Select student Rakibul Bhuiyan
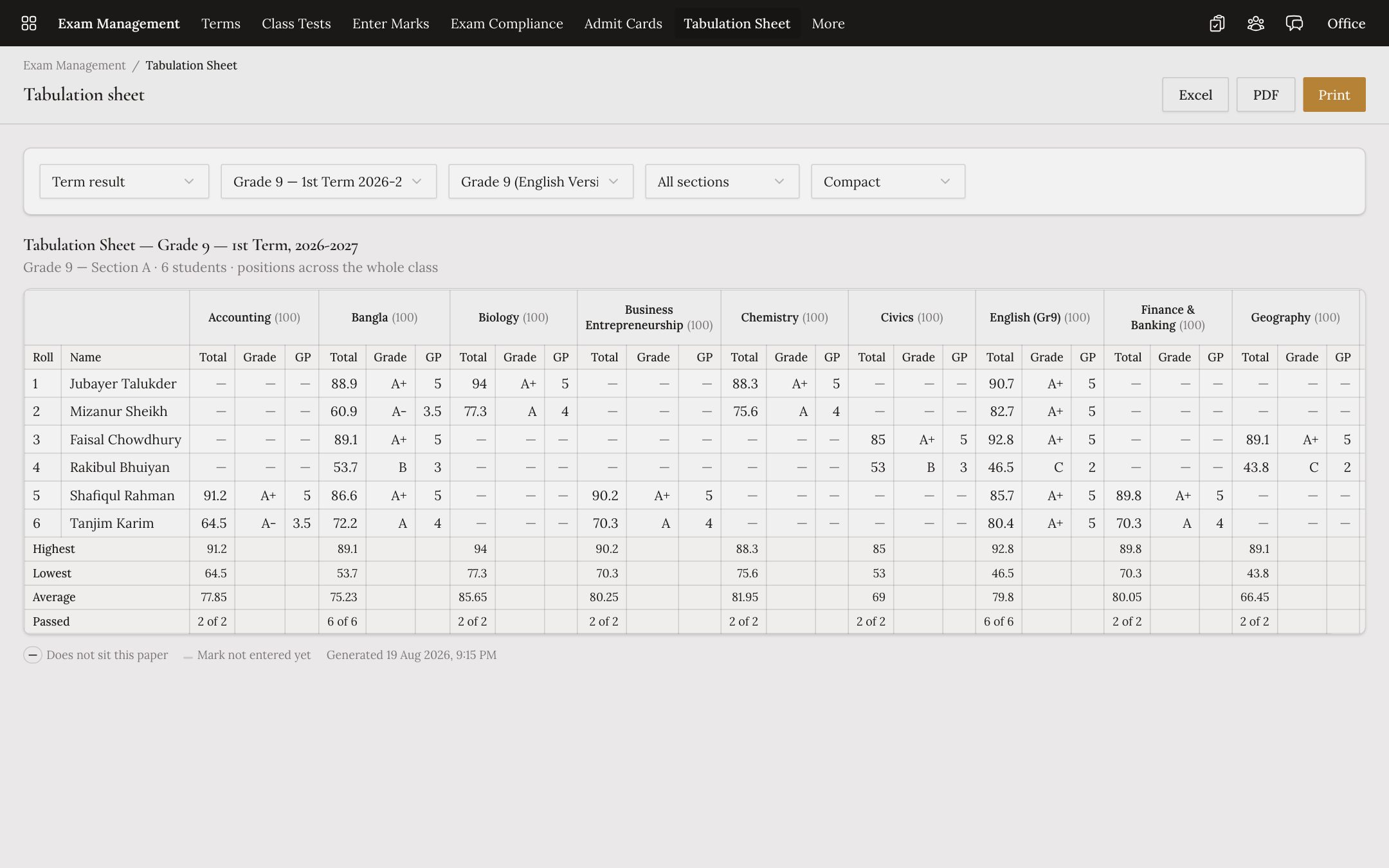This screenshot has width=1389, height=868. (x=120, y=467)
